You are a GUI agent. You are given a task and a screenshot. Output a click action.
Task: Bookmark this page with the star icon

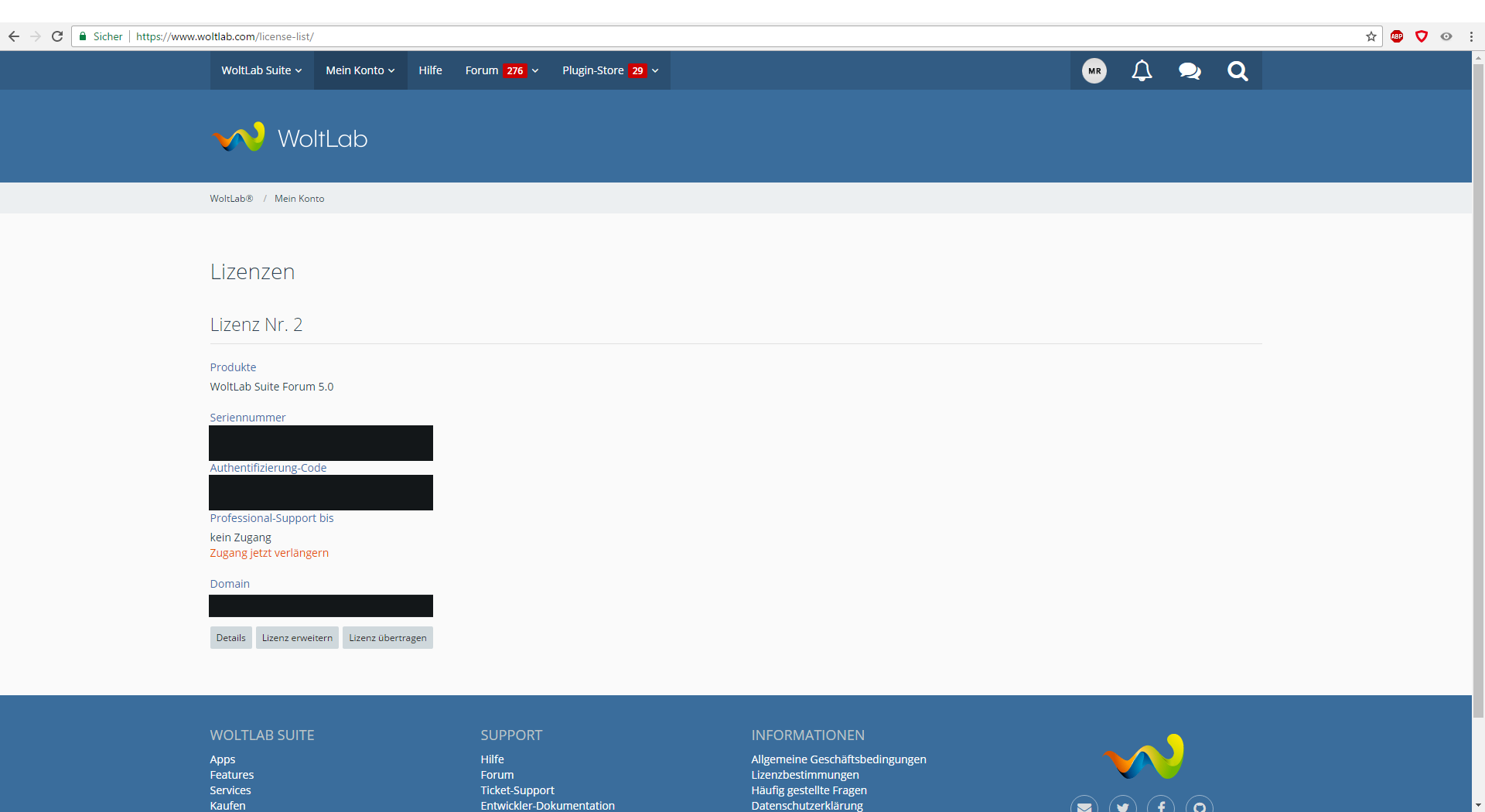pos(1371,36)
